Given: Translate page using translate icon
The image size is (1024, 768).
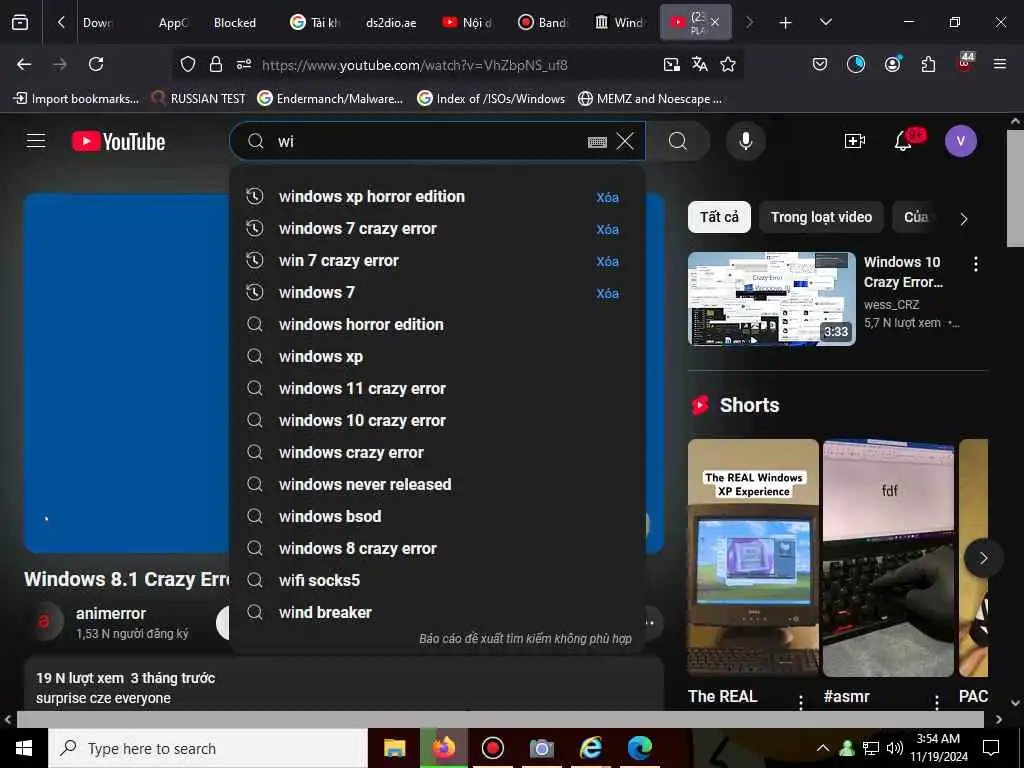Looking at the screenshot, I should 699,64.
